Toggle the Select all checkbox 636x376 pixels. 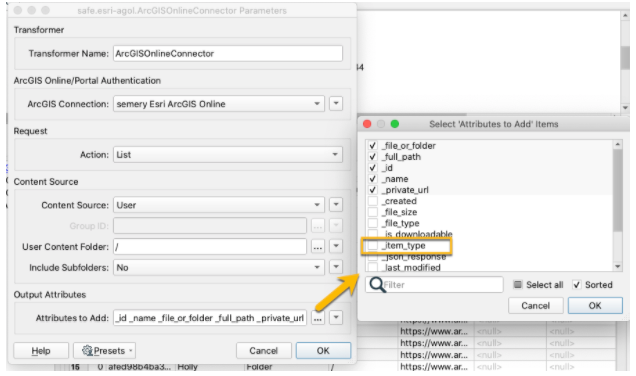click(518, 285)
